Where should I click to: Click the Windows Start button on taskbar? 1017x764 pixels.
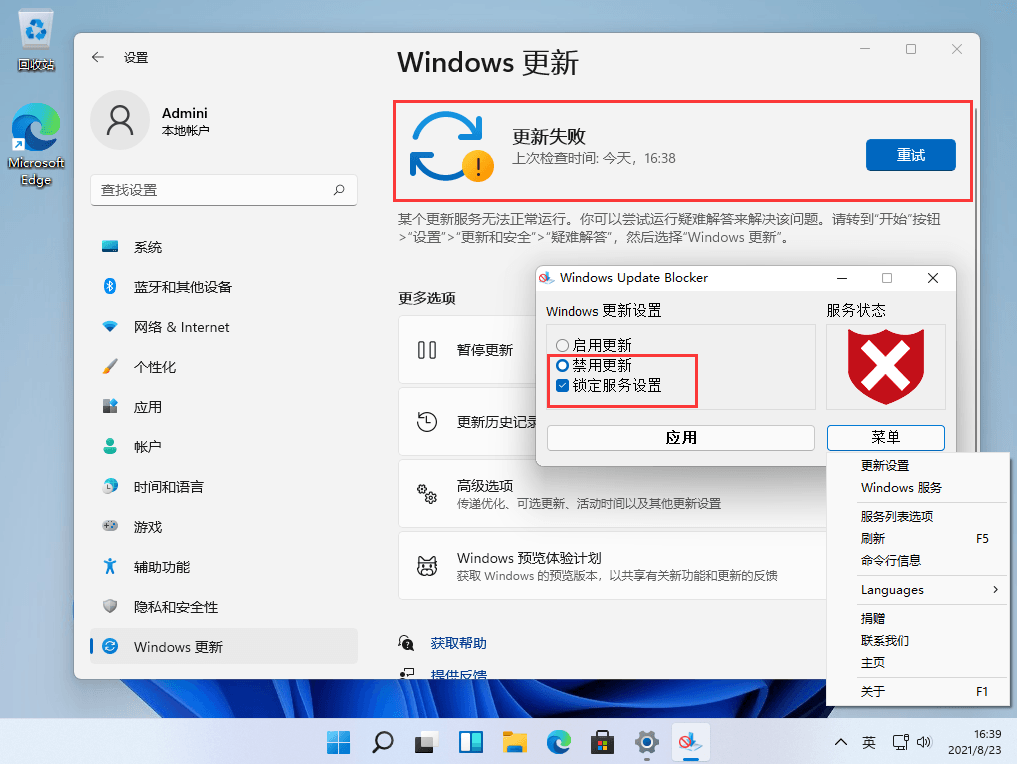pyautogui.click(x=339, y=742)
